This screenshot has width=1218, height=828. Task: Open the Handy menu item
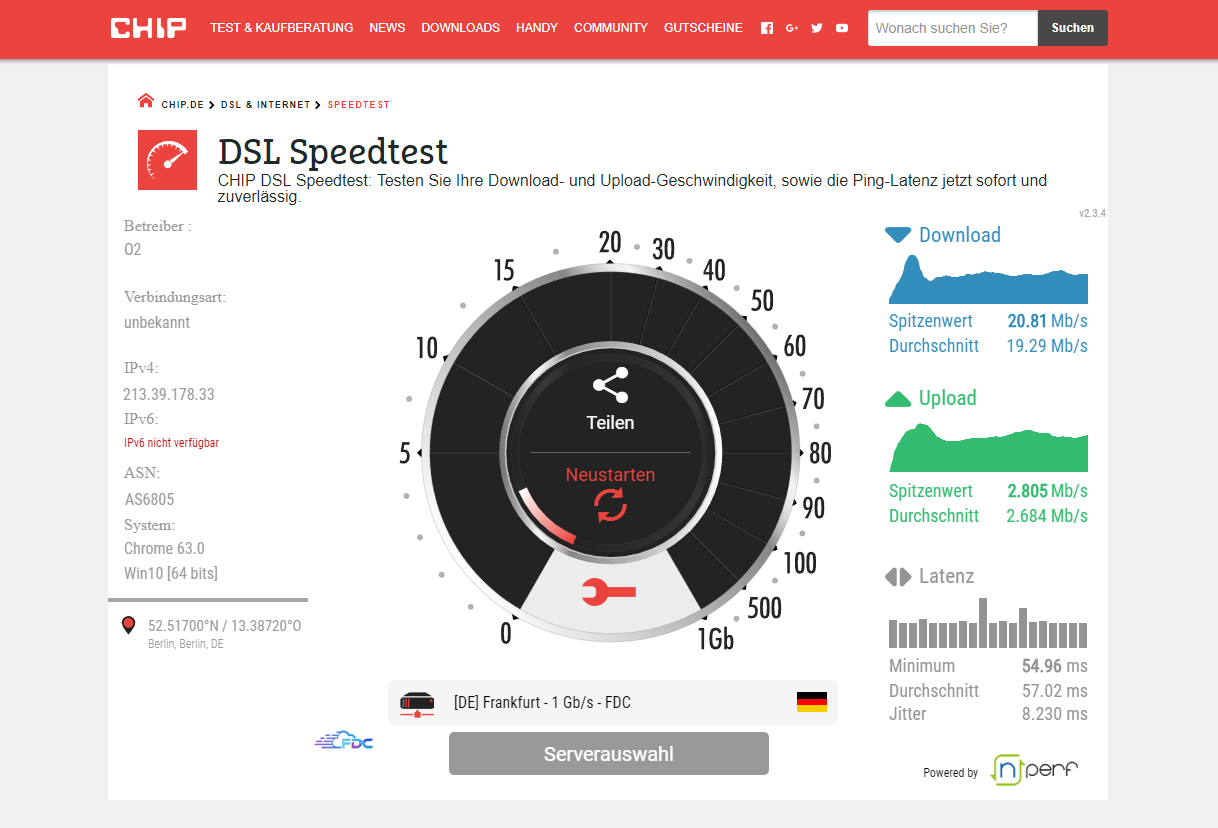tap(537, 28)
